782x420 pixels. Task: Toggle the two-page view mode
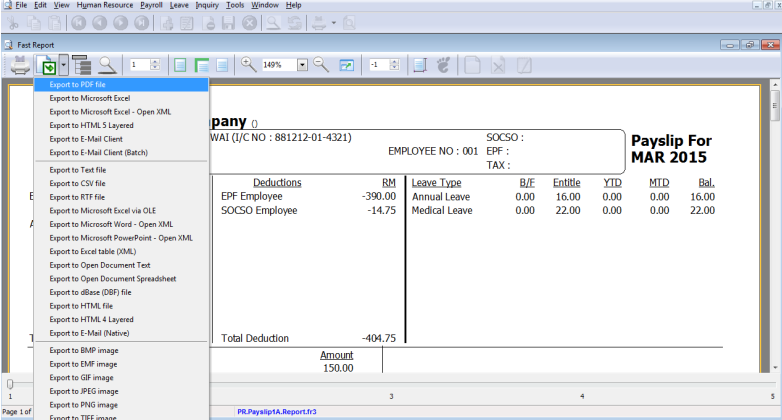pyautogui.click(x=202, y=65)
